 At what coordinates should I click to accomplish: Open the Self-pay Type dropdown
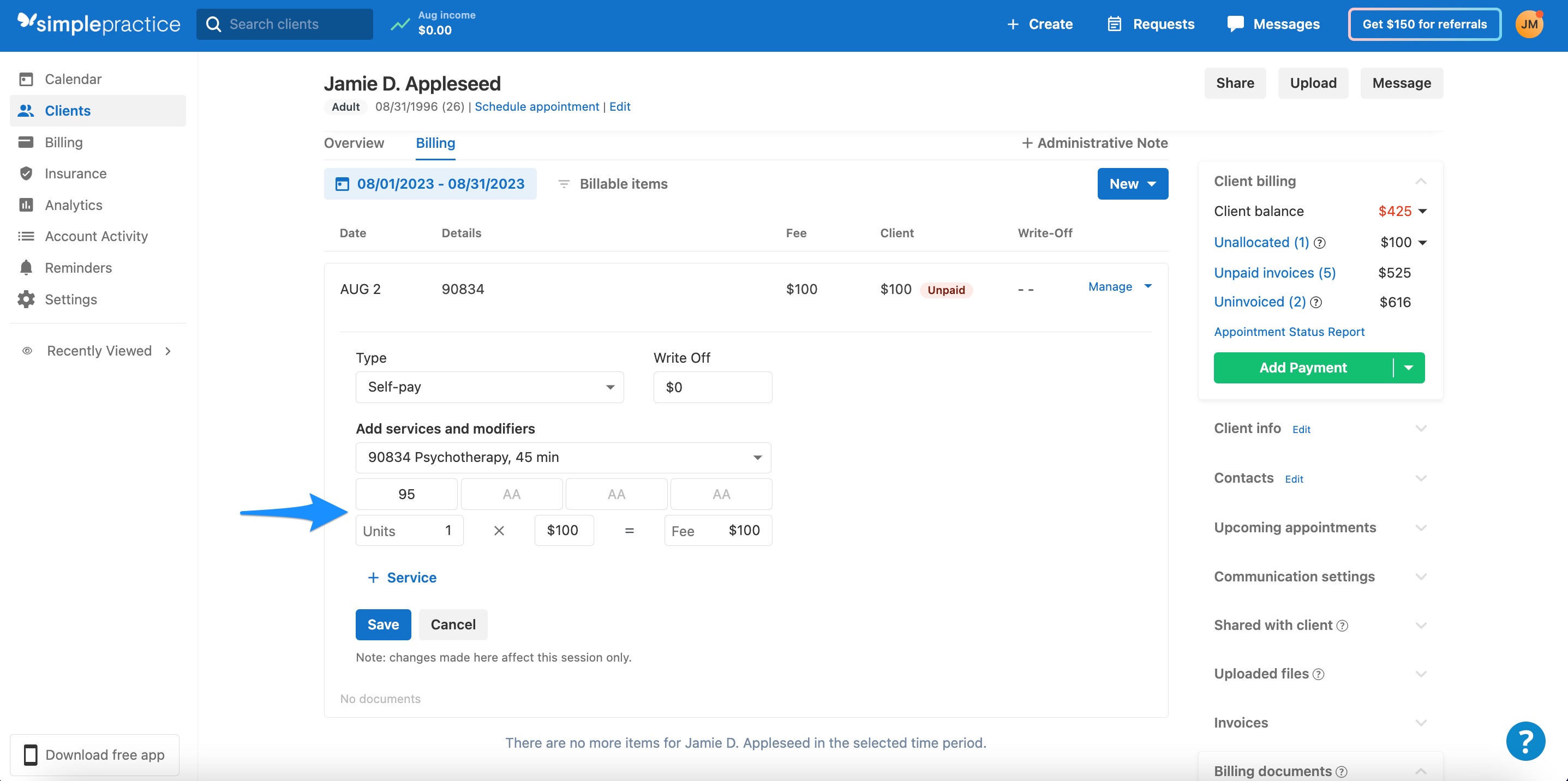489,387
